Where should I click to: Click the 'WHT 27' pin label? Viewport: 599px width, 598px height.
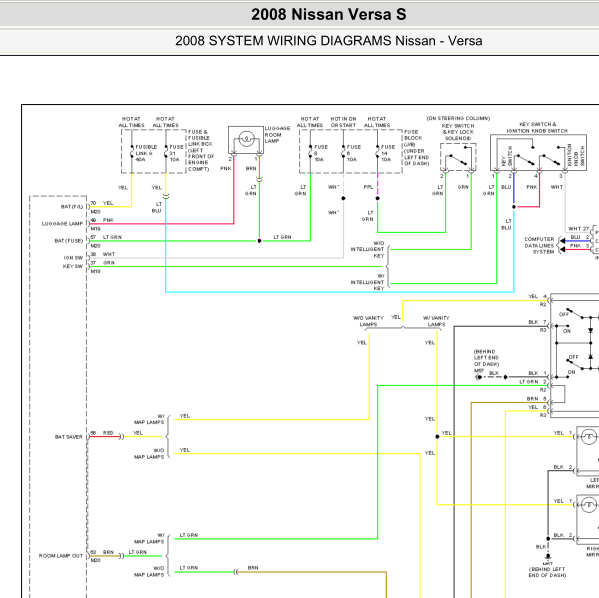(578, 229)
